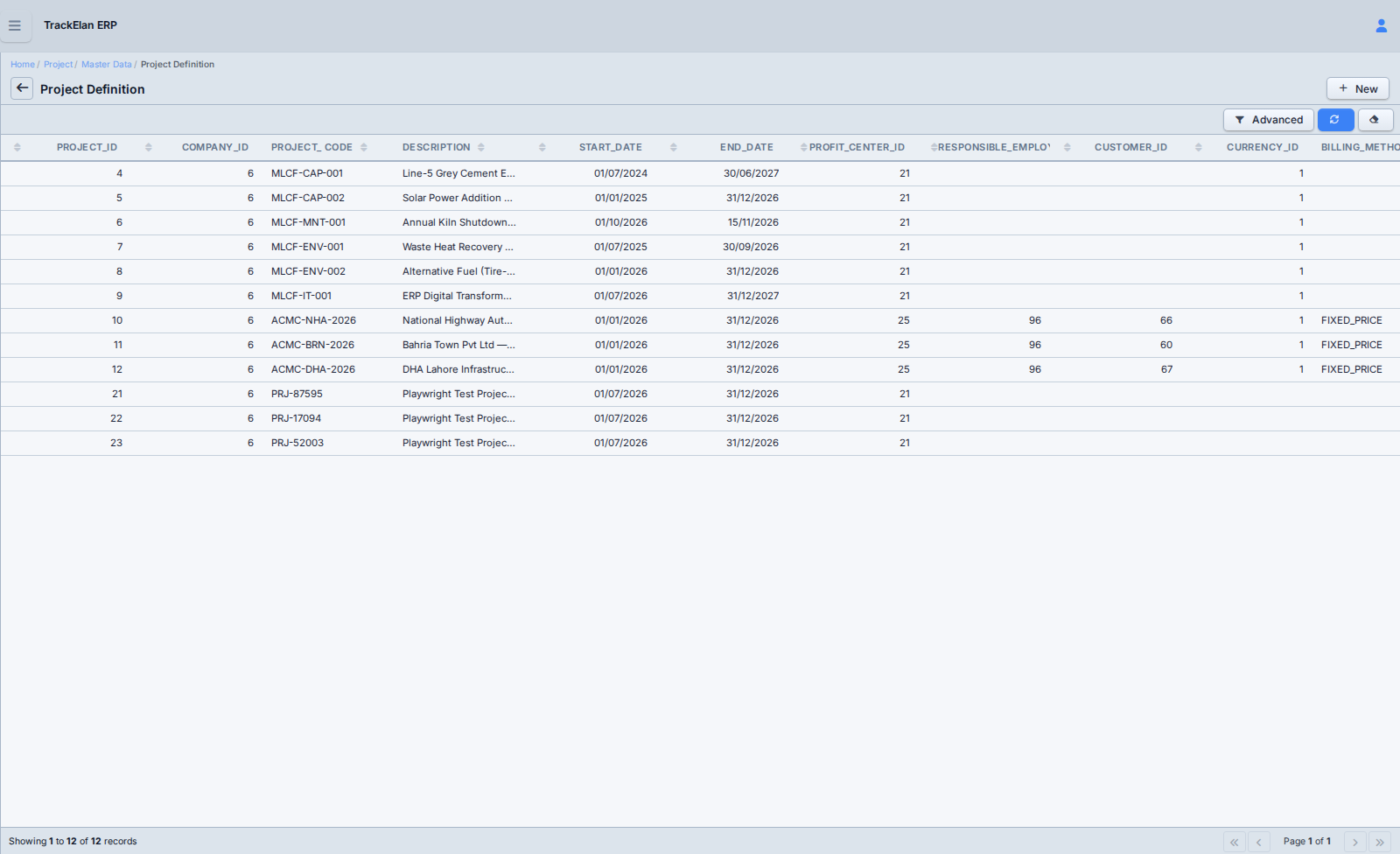
Task: Select project code MLCF-CAP-002
Action: [x=308, y=198]
